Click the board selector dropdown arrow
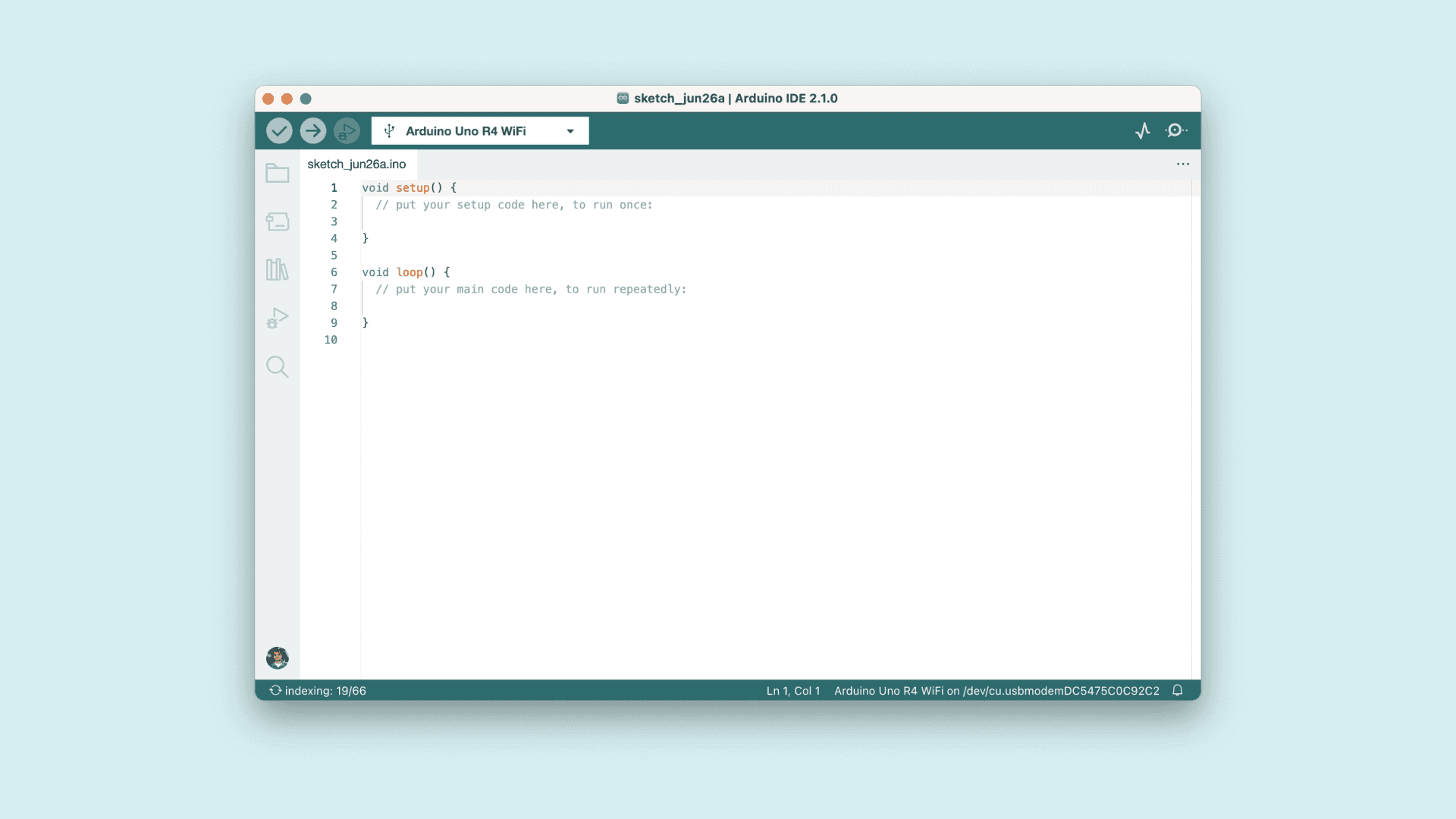This screenshot has height=819, width=1456. 570,131
